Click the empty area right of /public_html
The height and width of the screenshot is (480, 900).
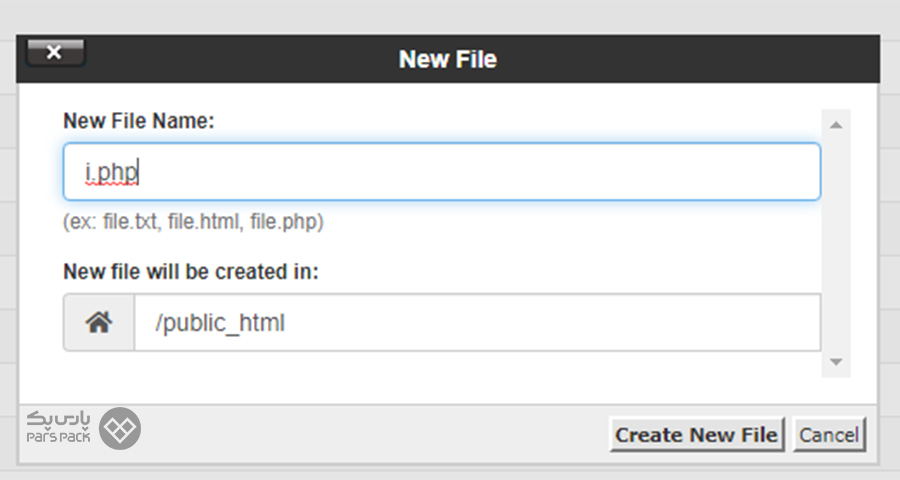(551, 322)
